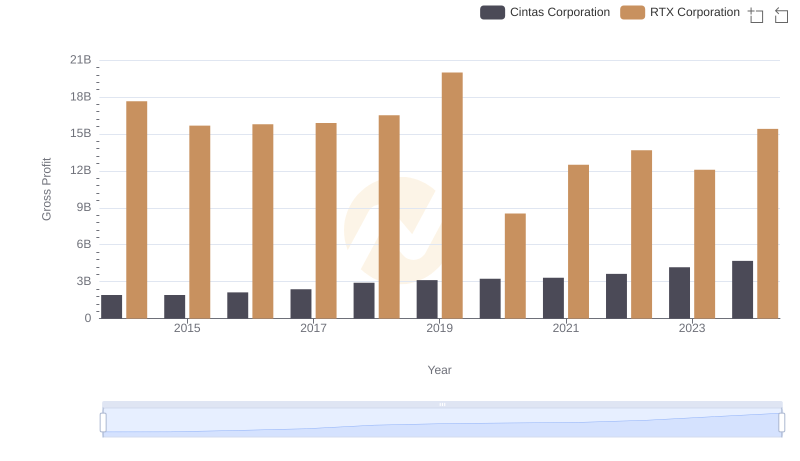Toggle the RTX Corporation legend series
Screen dimensions: 800x461
(x=680, y=12)
